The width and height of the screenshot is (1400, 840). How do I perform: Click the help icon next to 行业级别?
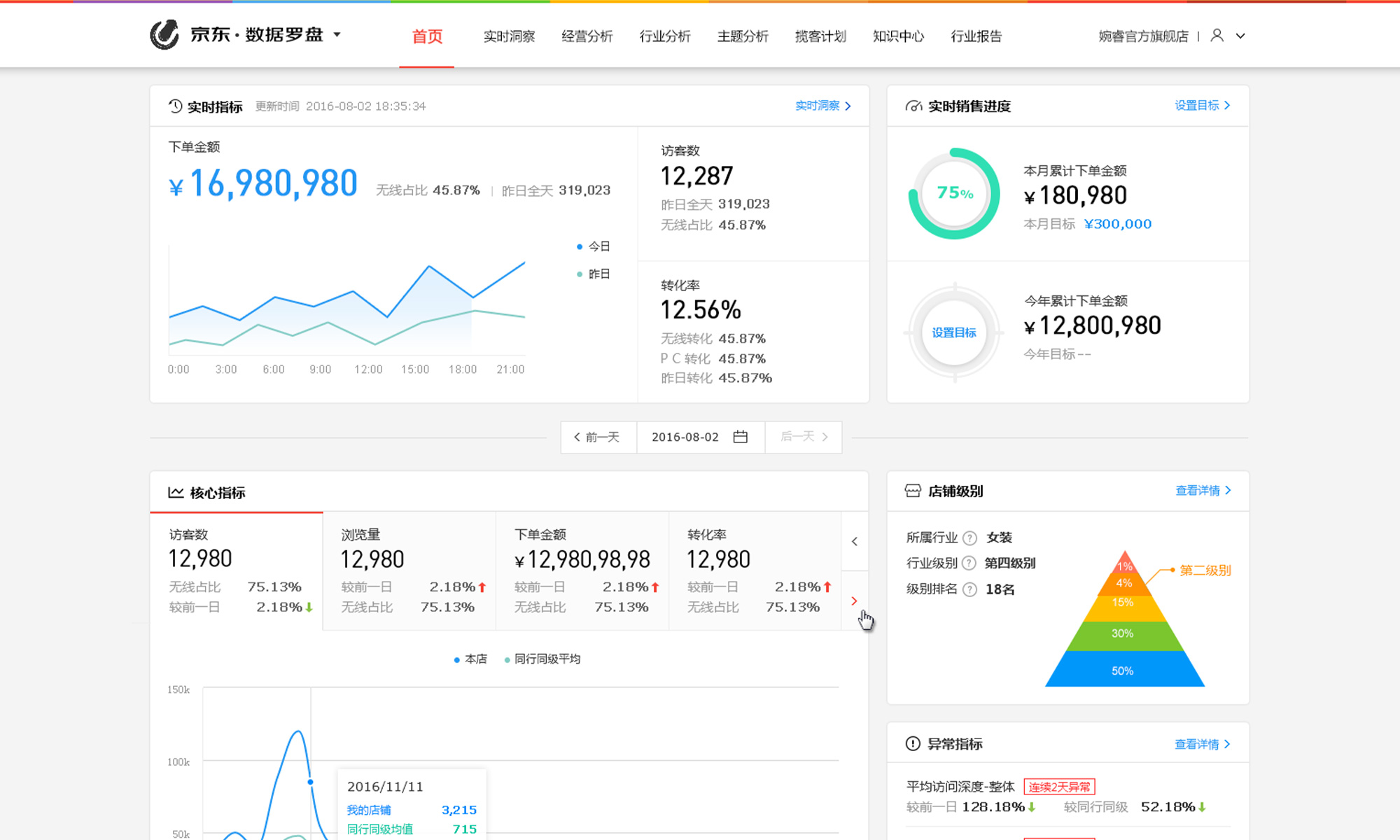pos(969,563)
